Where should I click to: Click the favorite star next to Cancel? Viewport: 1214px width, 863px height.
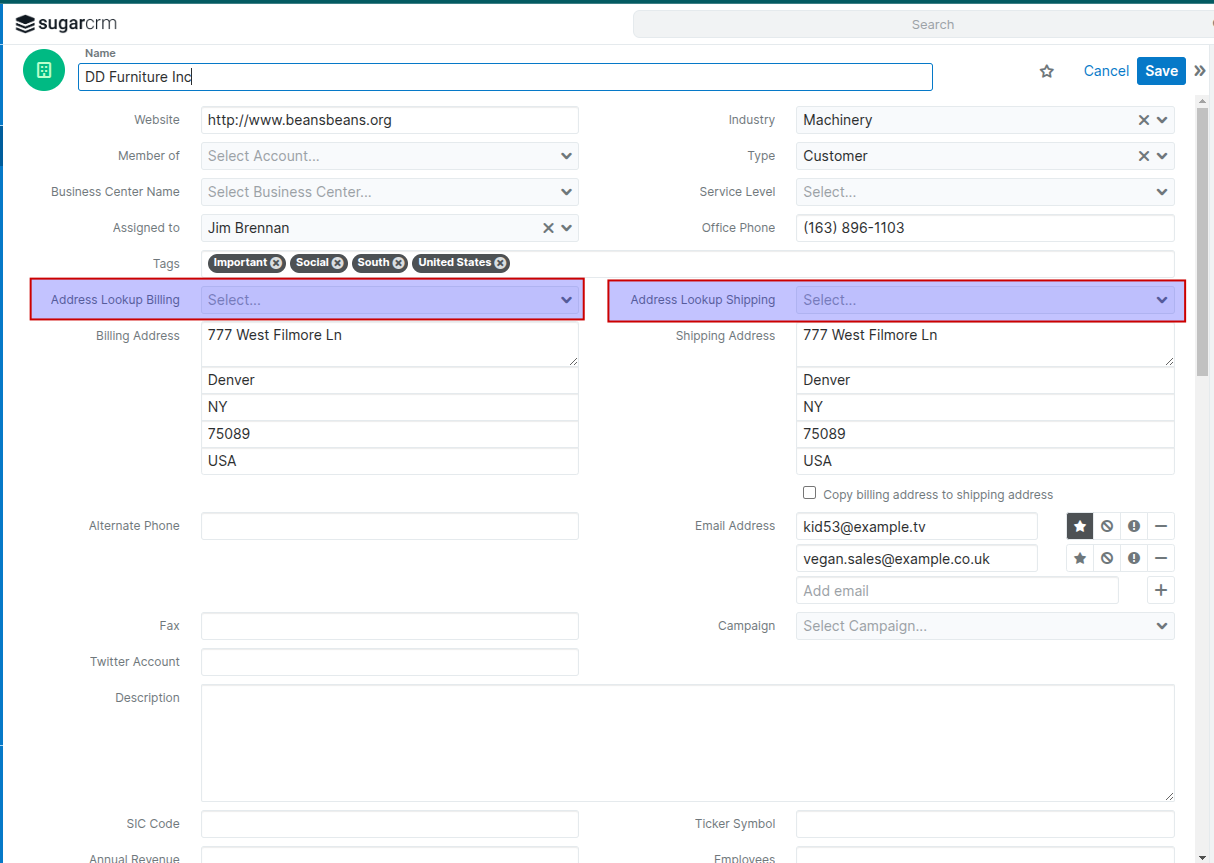coord(1047,71)
